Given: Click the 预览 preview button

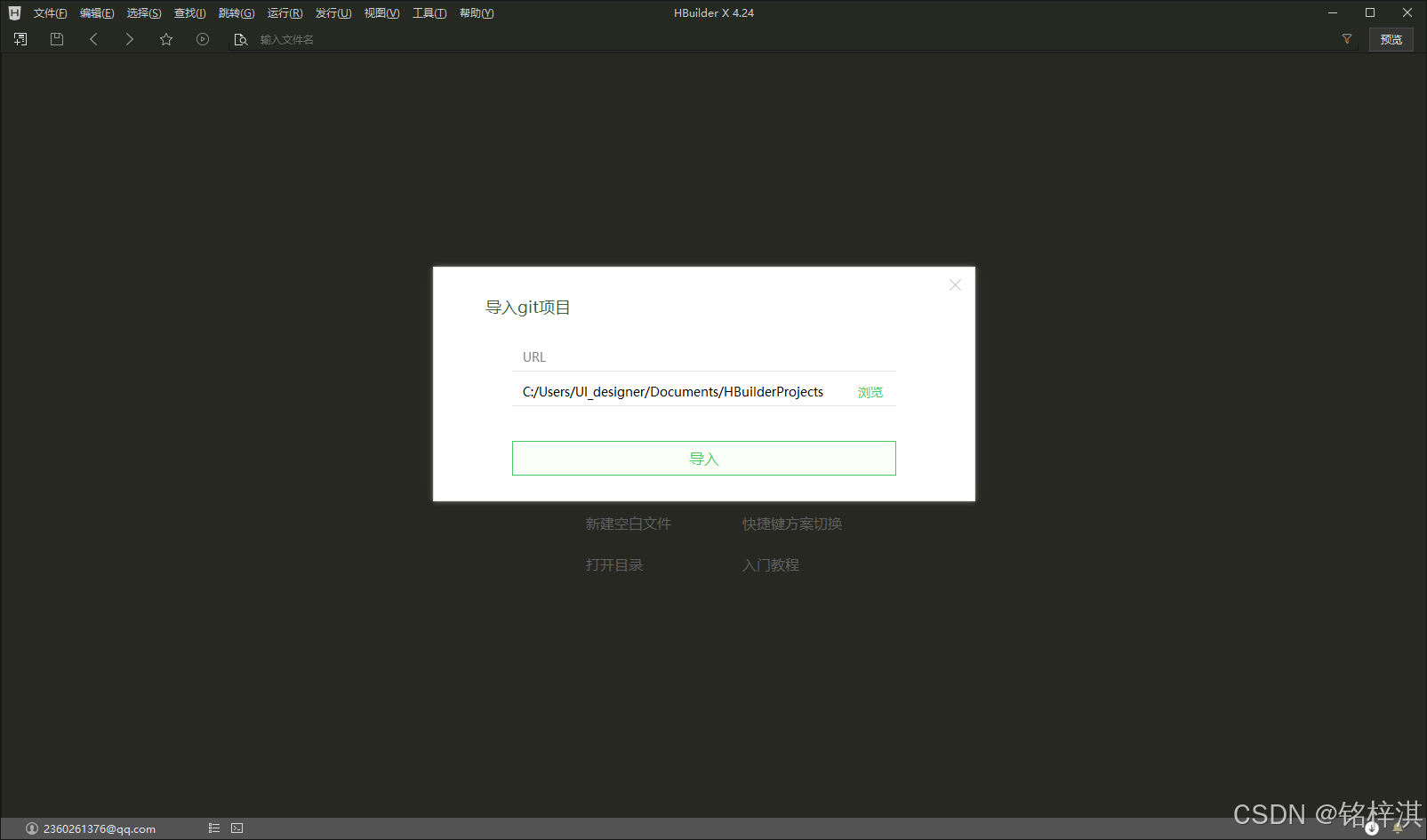Looking at the screenshot, I should tap(1391, 39).
